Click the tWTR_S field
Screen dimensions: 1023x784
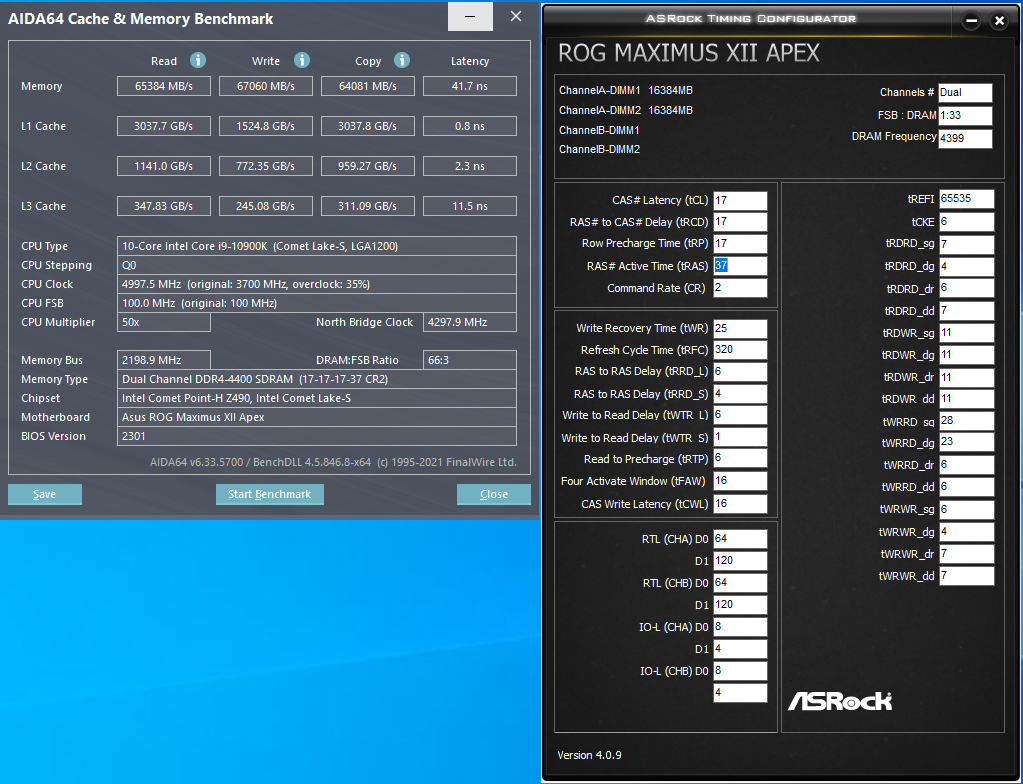pos(740,438)
